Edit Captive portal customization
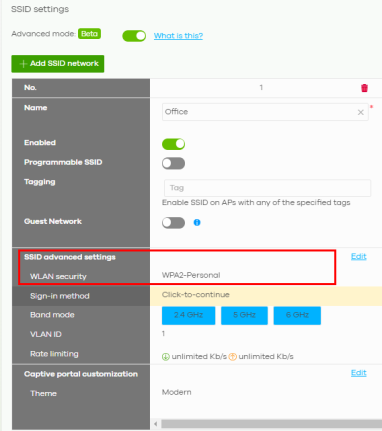This screenshot has width=382, height=431. pos(359,373)
